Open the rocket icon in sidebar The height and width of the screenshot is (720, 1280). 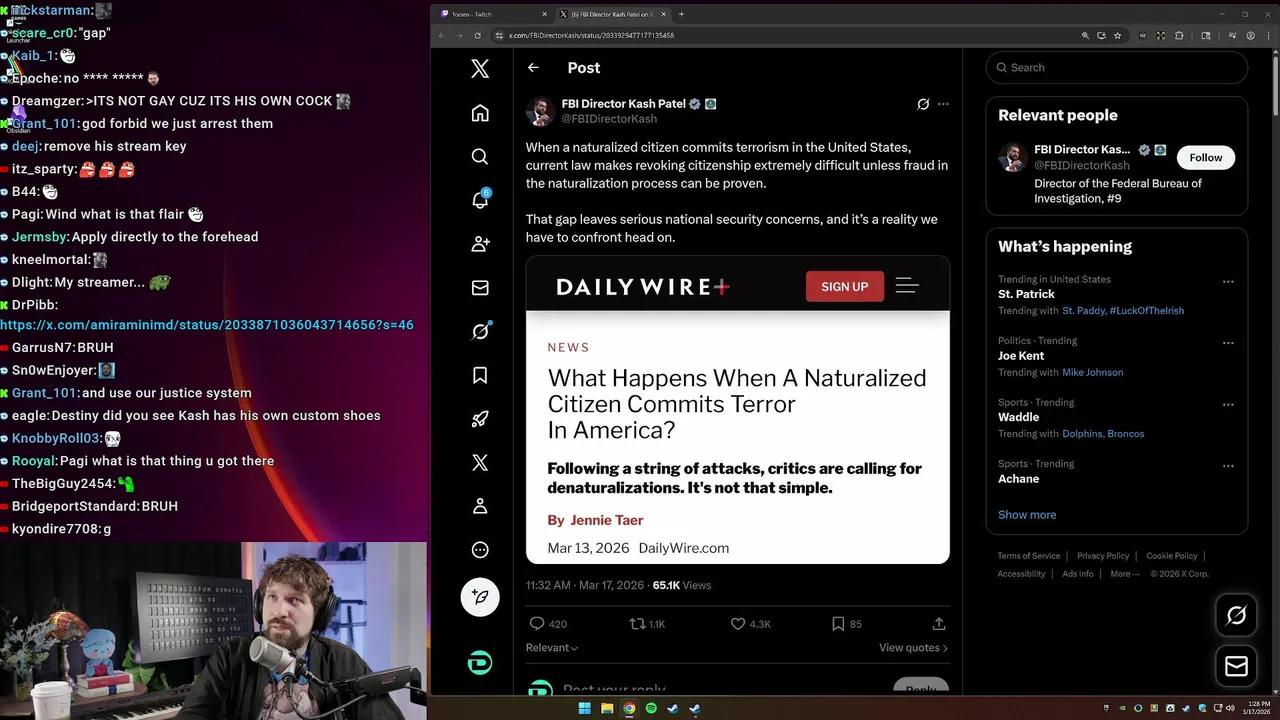click(x=480, y=419)
